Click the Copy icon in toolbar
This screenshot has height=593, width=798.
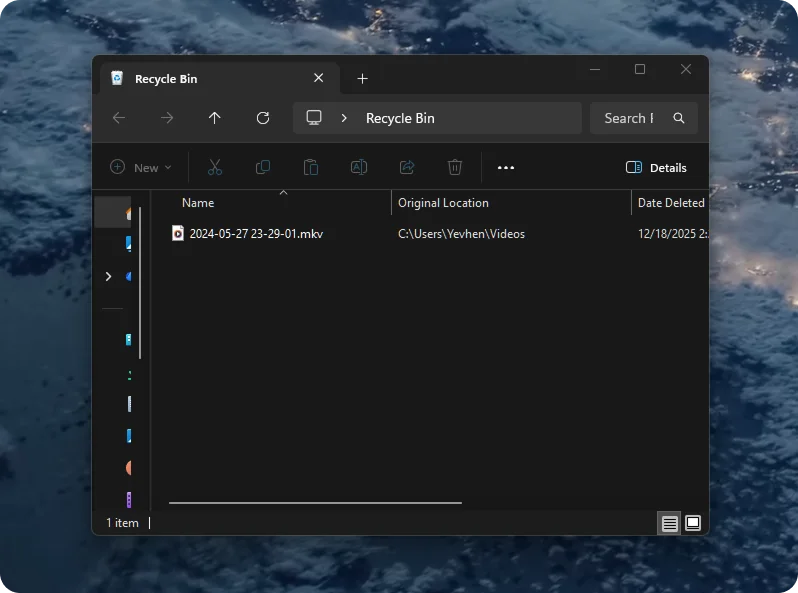263,167
